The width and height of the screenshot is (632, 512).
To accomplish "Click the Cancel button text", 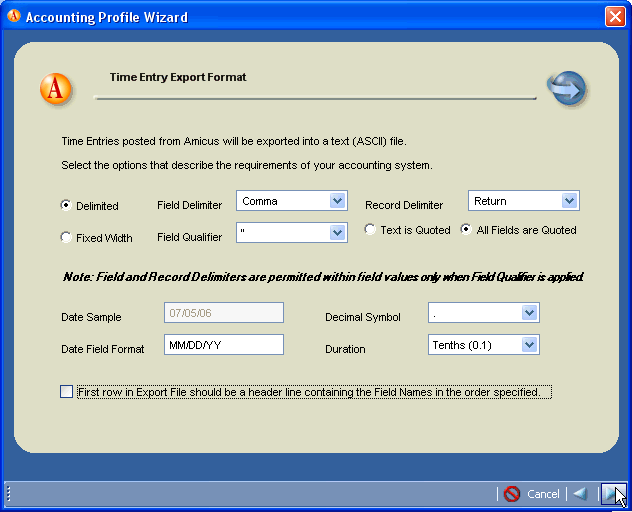I will [543, 494].
